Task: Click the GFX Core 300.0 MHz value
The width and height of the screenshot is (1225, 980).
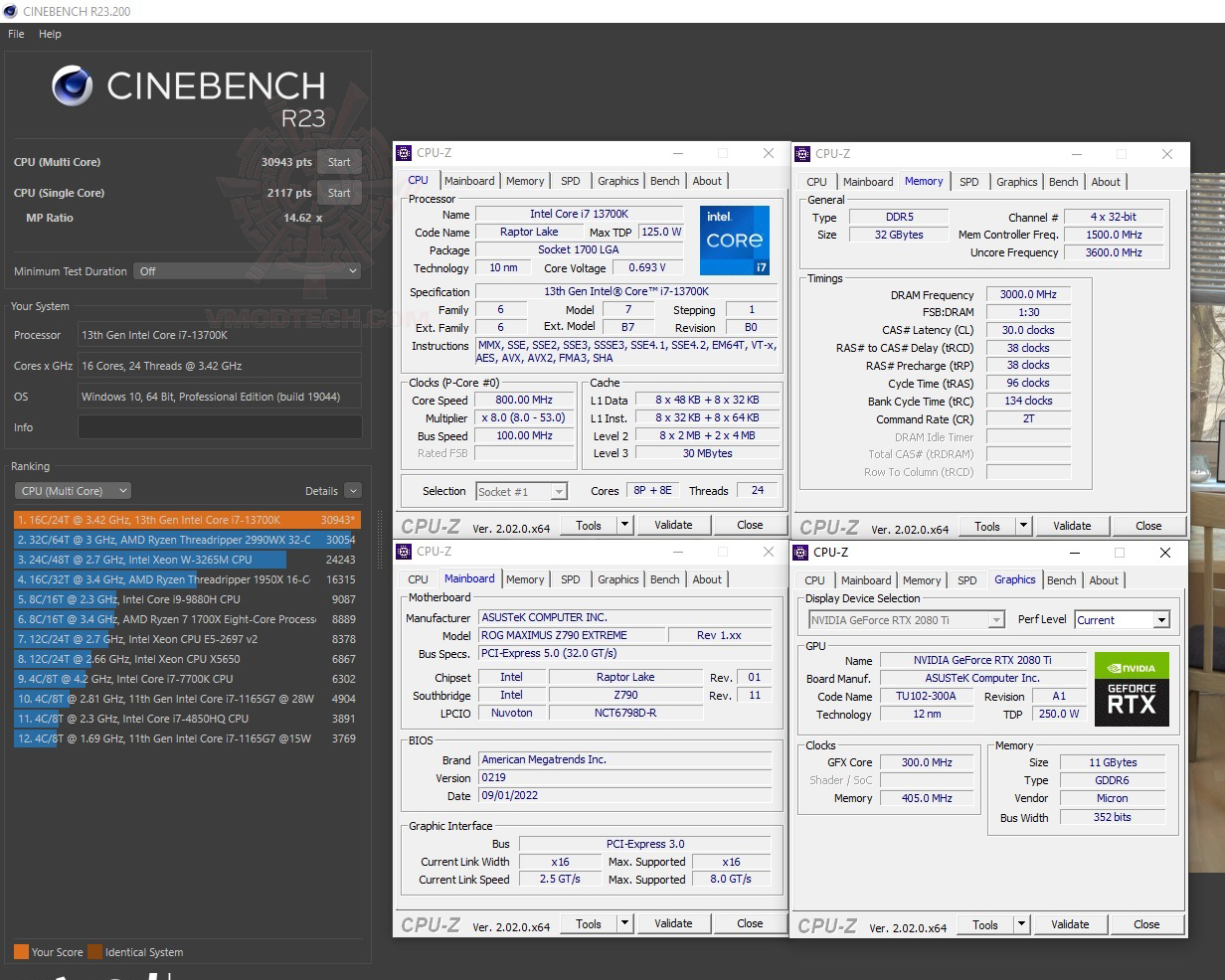Action: [928, 763]
